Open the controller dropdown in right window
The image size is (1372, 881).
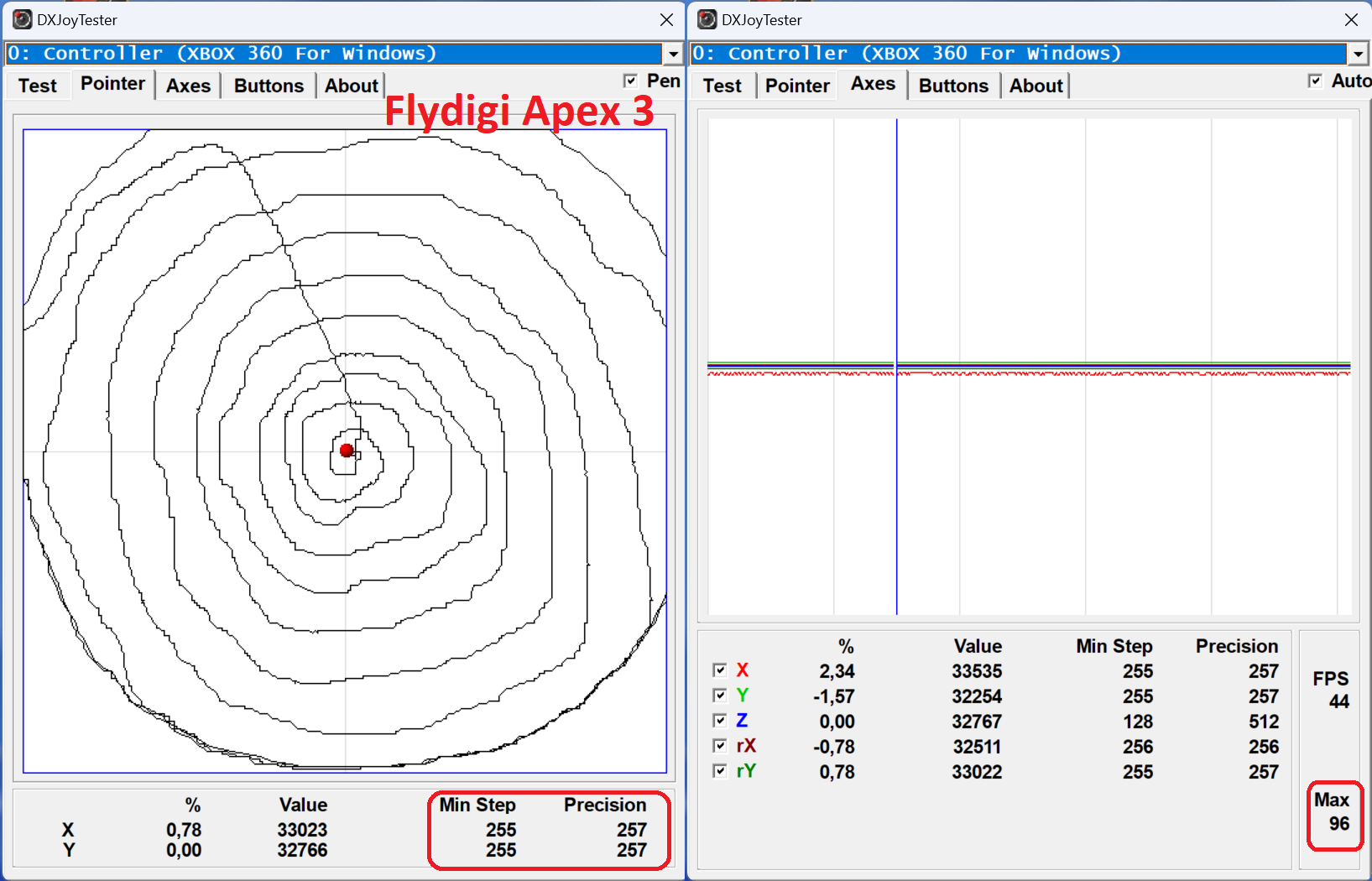1358,54
